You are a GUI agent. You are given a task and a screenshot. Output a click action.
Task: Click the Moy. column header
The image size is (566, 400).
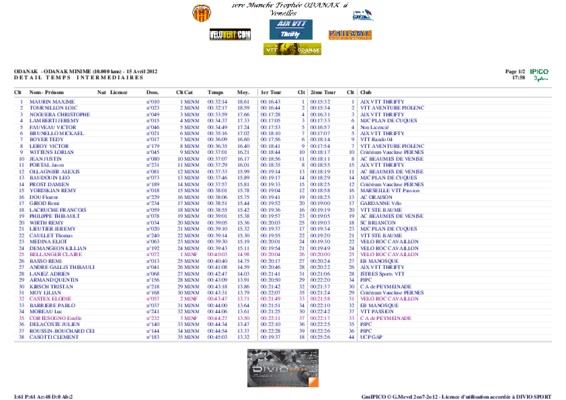(x=243, y=92)
